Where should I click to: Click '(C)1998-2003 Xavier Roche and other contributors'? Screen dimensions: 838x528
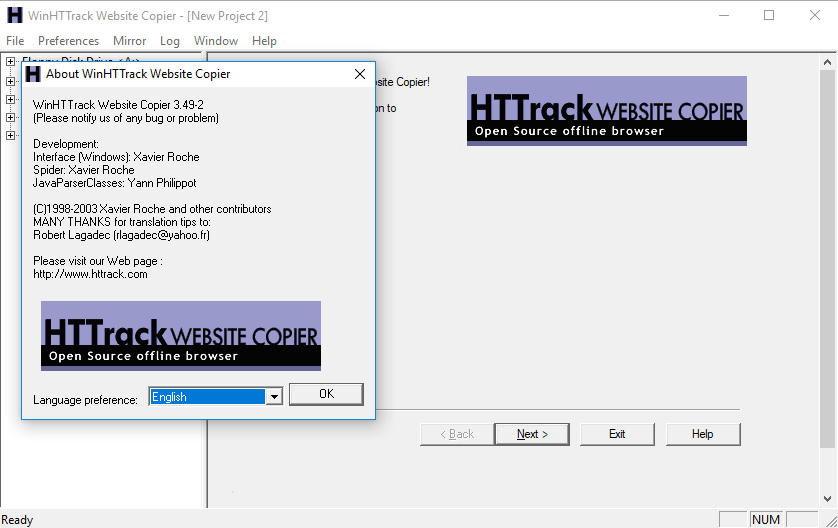coord(152,209)
